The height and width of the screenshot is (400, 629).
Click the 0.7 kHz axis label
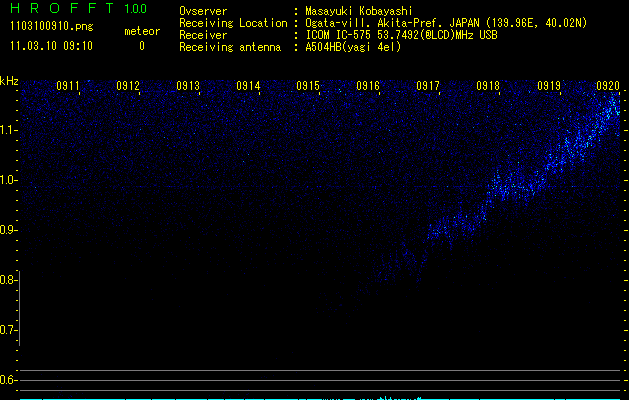(x=9, y=330)
